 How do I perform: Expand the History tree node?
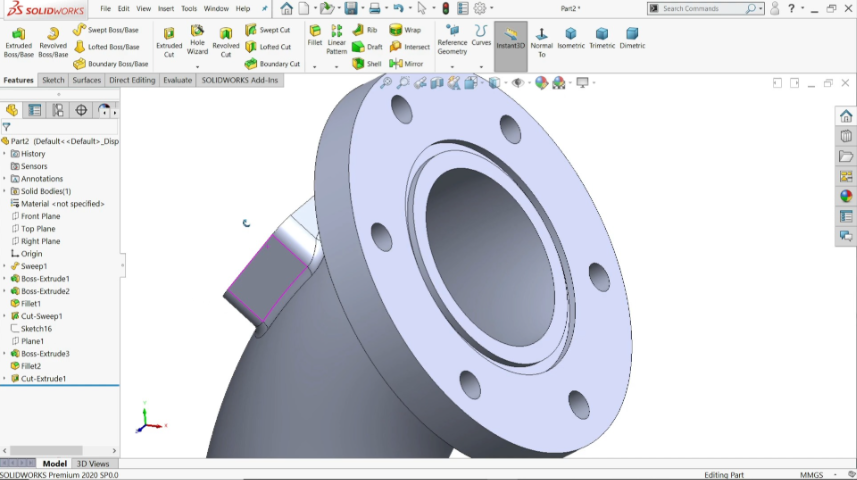pyautogui.click(x=4, y=154)
